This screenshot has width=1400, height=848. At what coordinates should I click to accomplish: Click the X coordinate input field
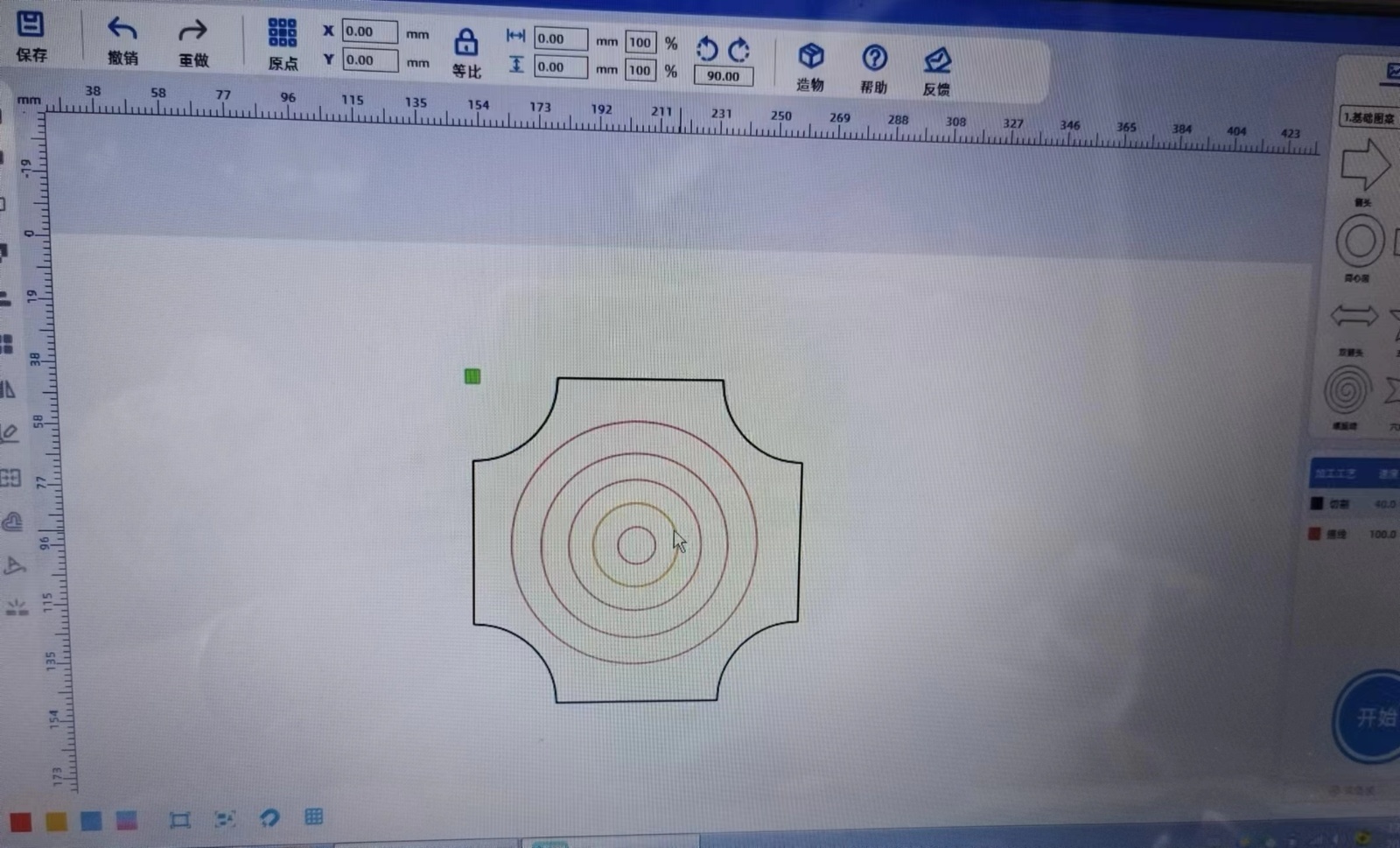coord(369,32)
